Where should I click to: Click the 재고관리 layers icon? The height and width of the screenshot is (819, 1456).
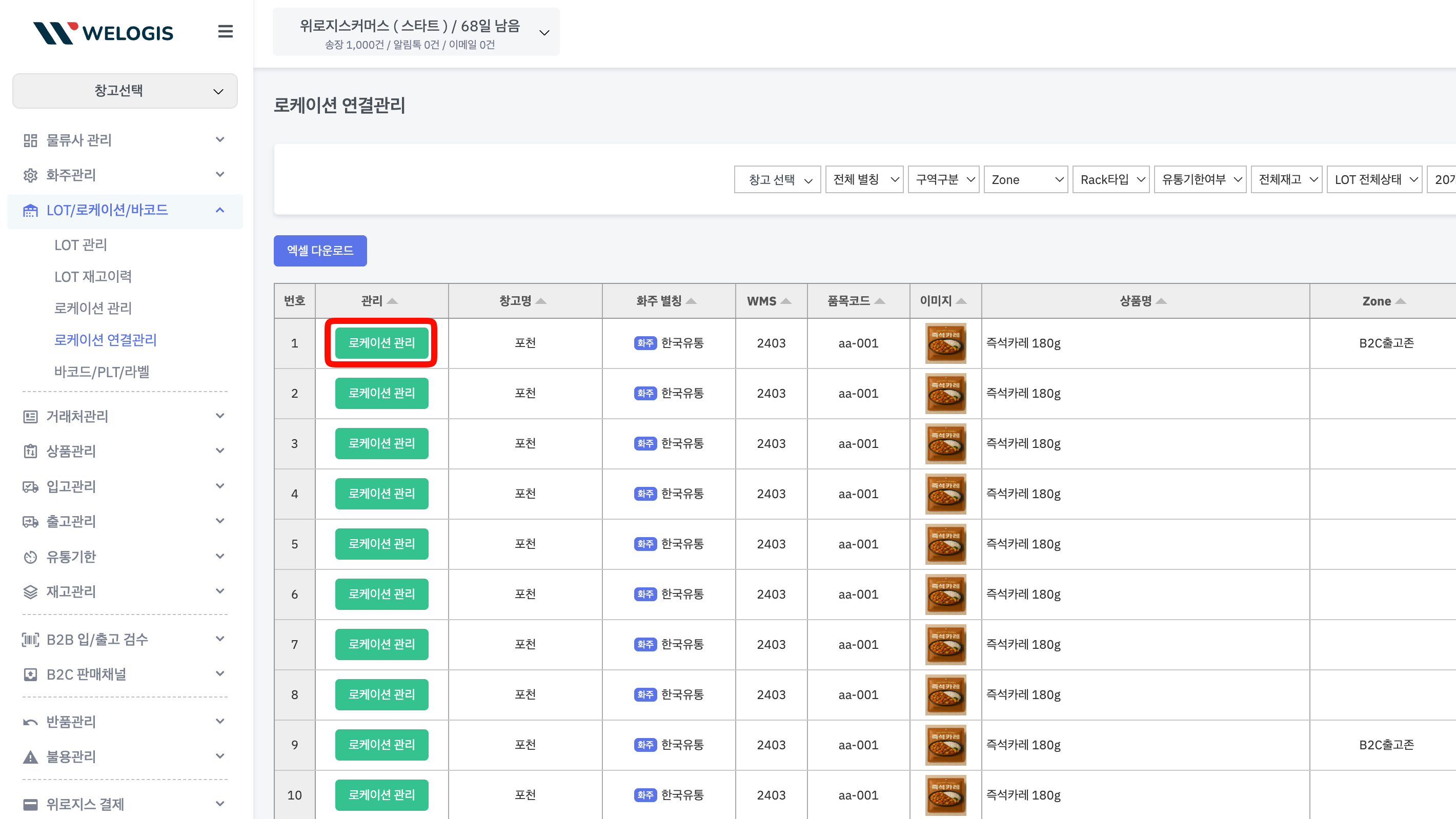click(x=30, y=592)
